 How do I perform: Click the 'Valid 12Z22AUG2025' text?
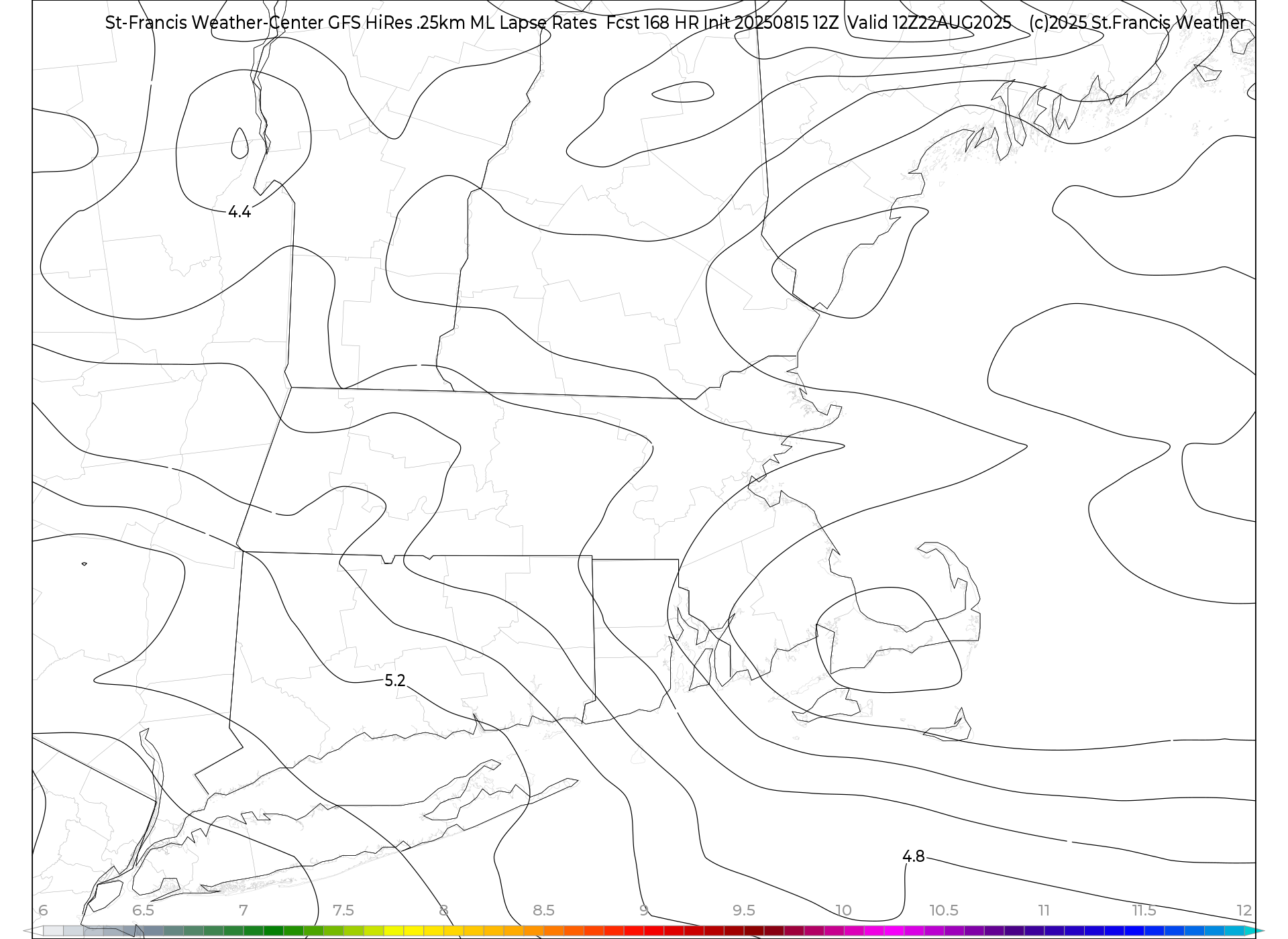(x=929, y=23)
